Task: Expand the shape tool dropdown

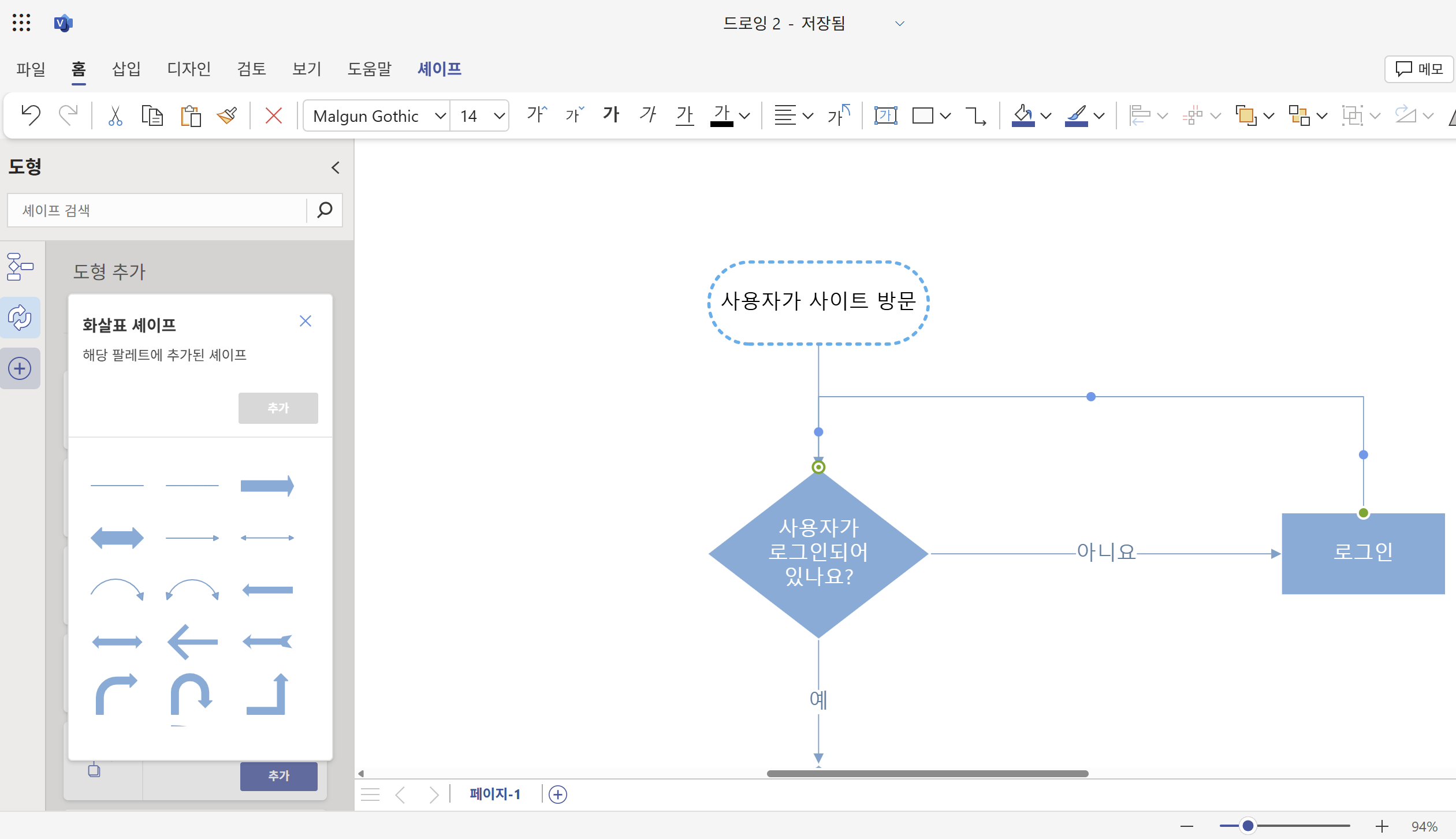Action: (x=945, y=116)
